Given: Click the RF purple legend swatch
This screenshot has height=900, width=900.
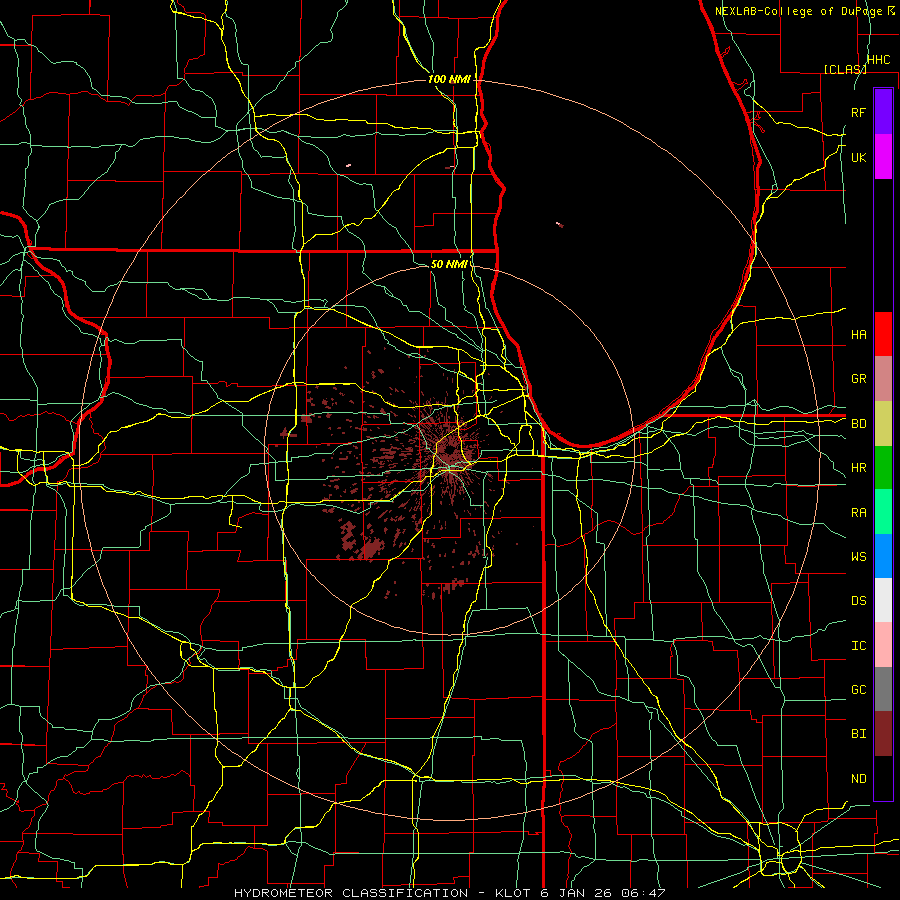Looking at the screenshot, I should [883, 112].
